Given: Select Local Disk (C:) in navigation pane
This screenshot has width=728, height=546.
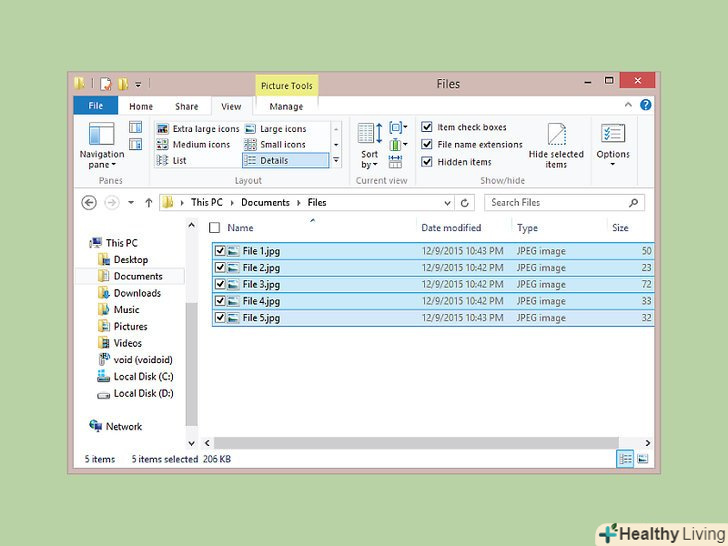Looking at the screenshot, I should (135, 377).
